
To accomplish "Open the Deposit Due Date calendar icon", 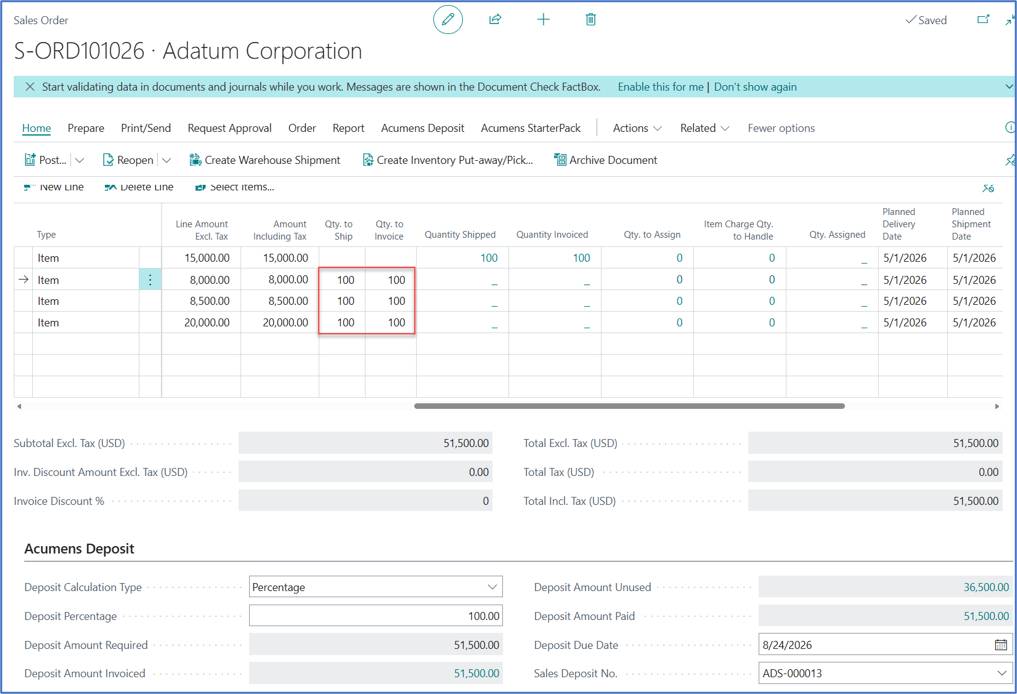I will point(1001,645).
